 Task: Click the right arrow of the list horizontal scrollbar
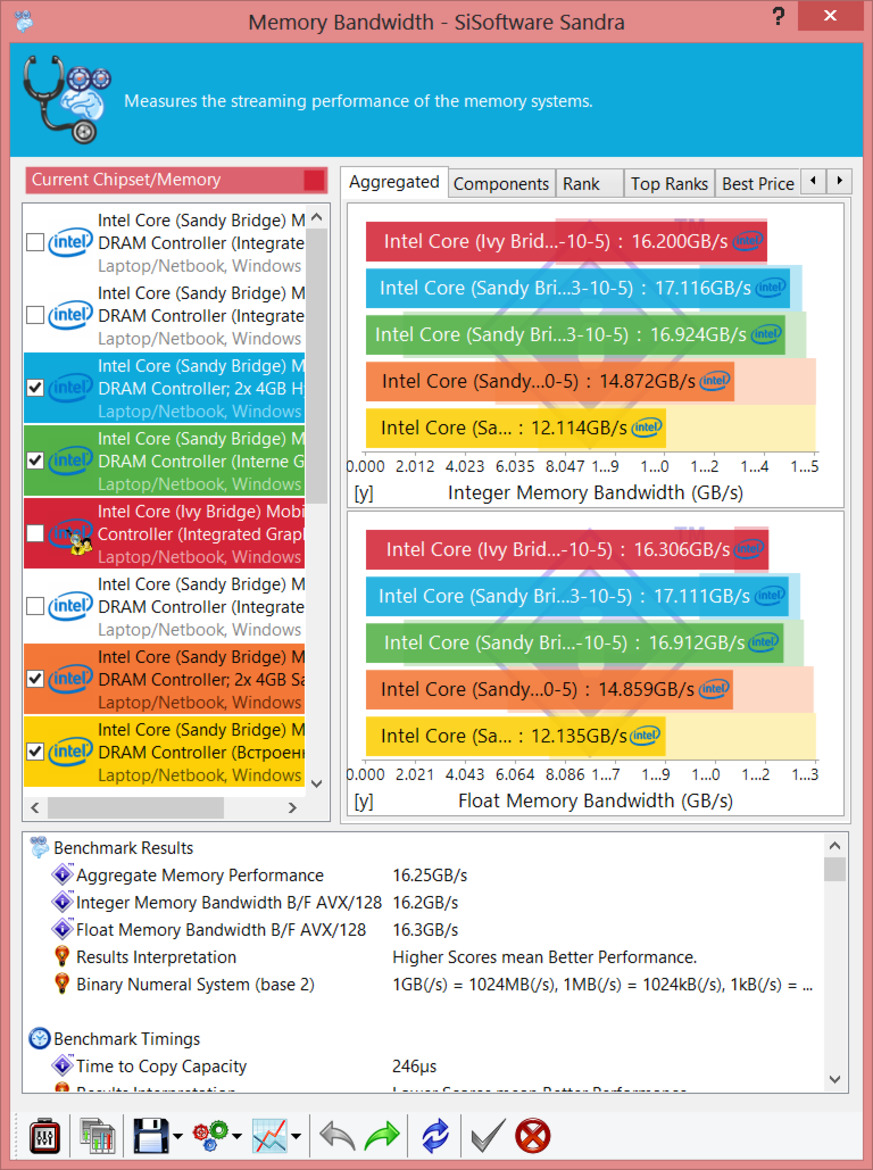292,807
